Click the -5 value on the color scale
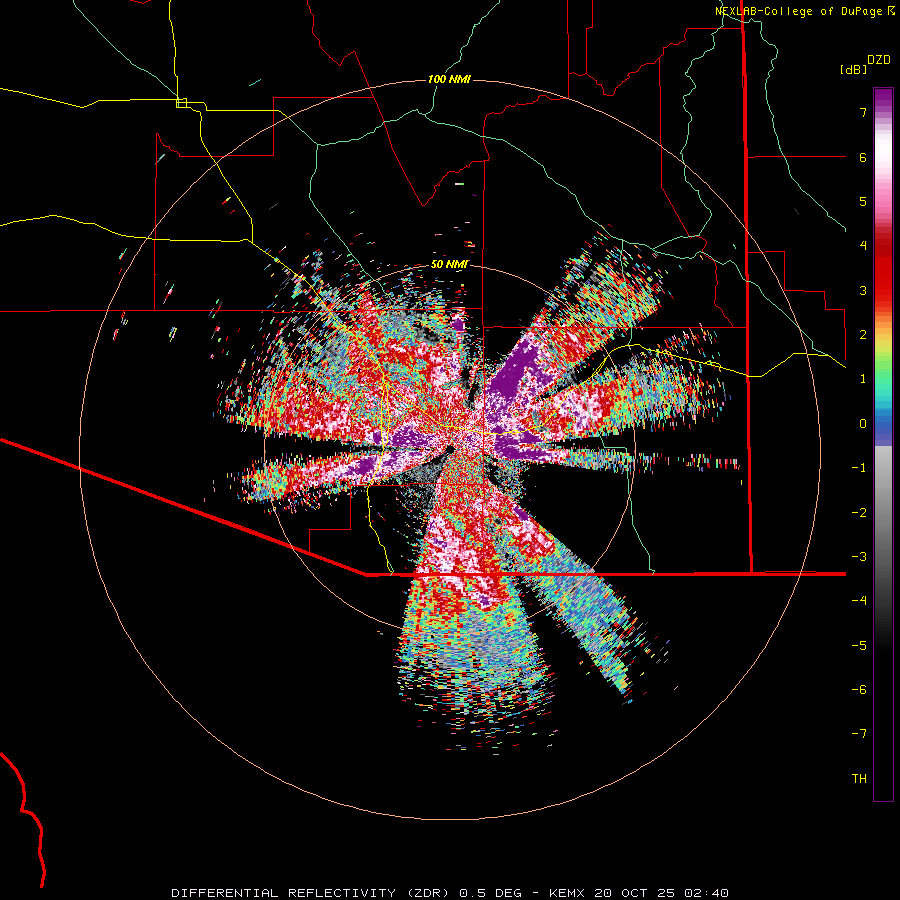This screenshot has width=900, height=900. click(x=859, y=646)
